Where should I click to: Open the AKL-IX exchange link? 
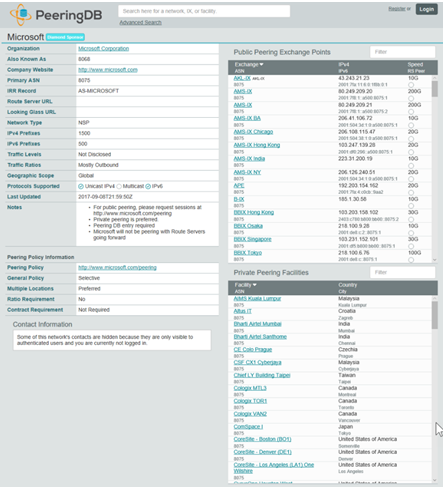click(x=242, y=78)
